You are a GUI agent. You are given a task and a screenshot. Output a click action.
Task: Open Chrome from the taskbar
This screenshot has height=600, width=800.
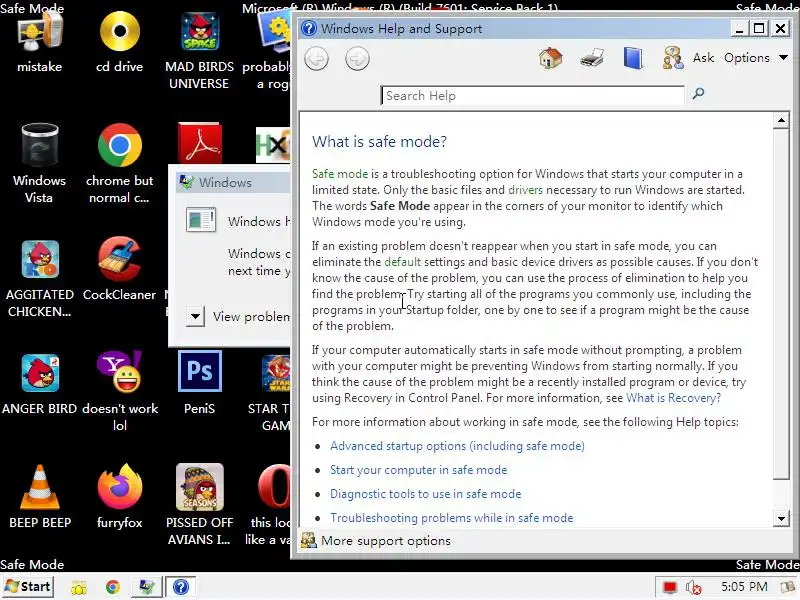click(113, 587)
